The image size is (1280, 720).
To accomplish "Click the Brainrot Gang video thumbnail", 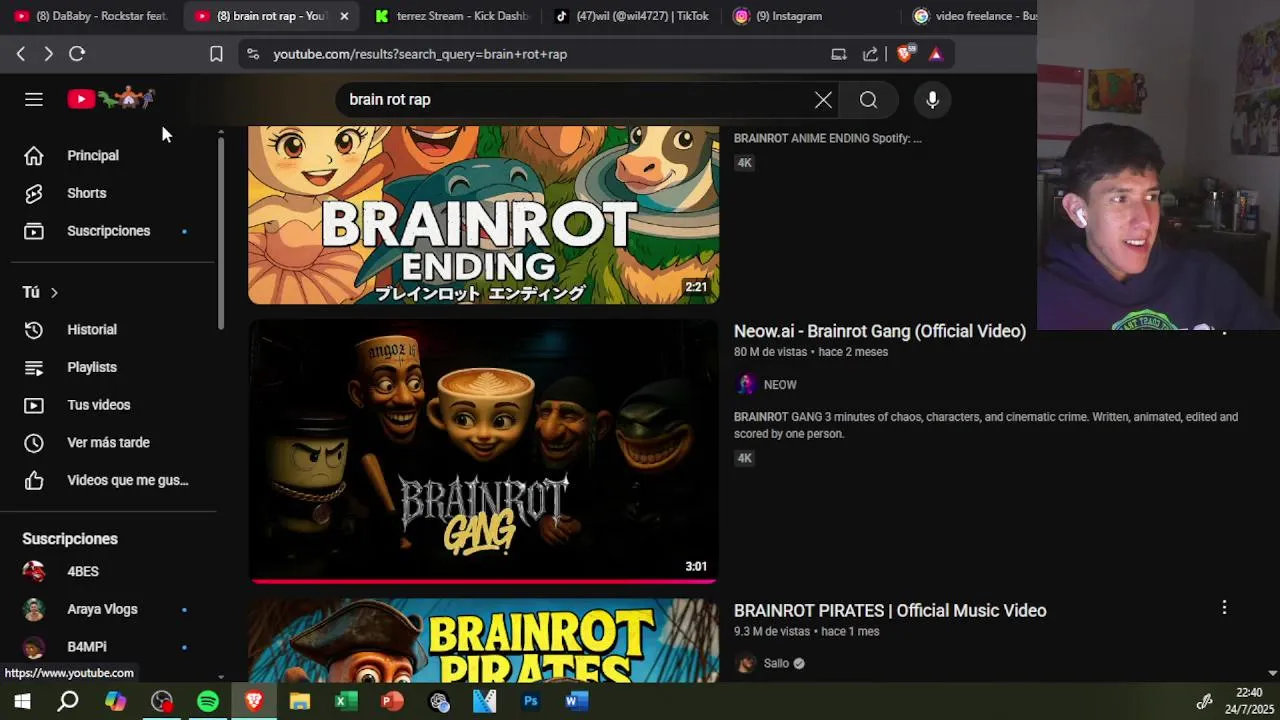I will pyautogui.click(x=483, y=450).
